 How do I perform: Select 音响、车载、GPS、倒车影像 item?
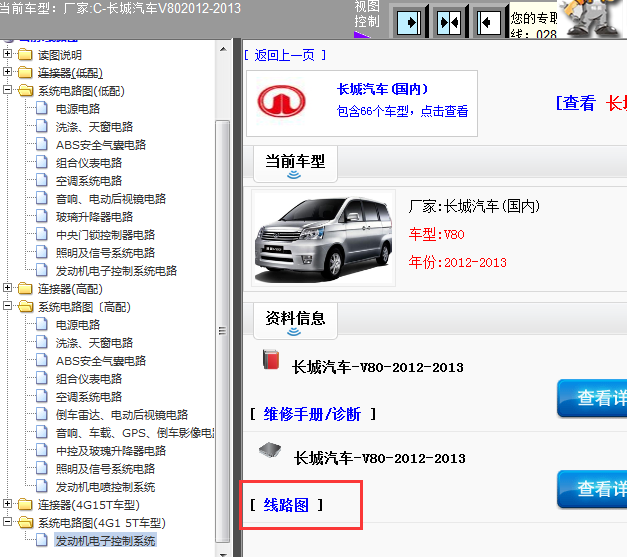(135, 433)
